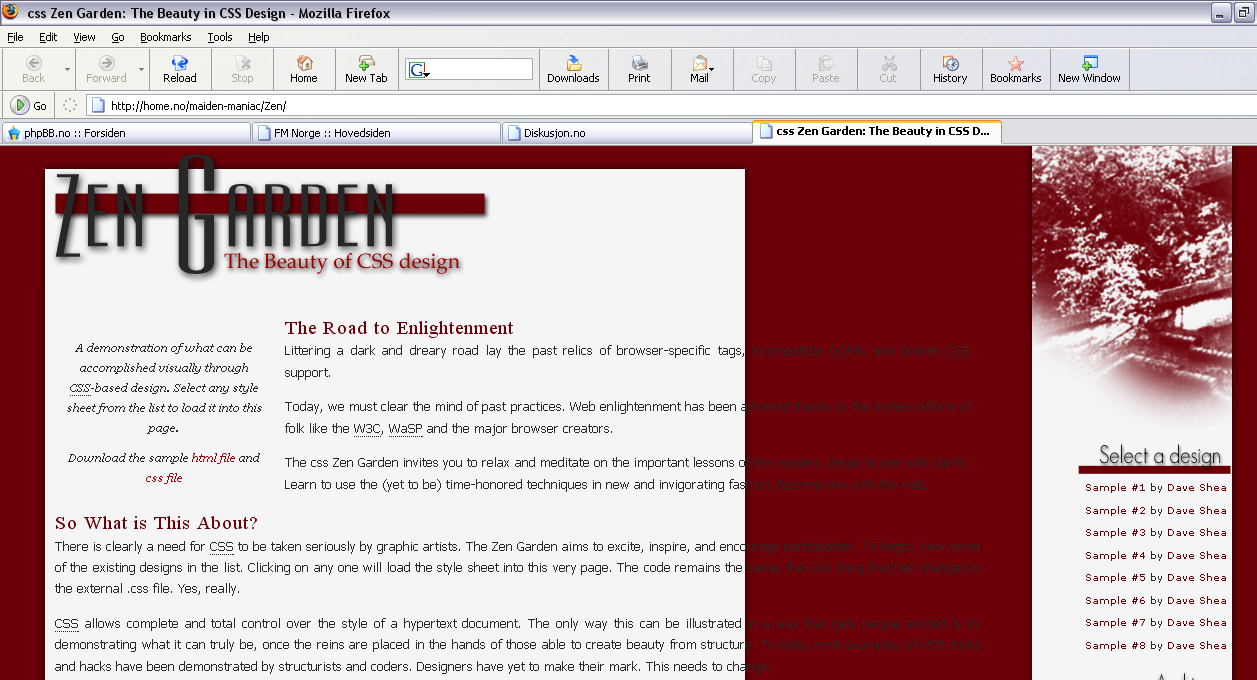Load Sample #6 design
The height and width of the screenshot is (680, 1257).
[x=1115, y=600]
